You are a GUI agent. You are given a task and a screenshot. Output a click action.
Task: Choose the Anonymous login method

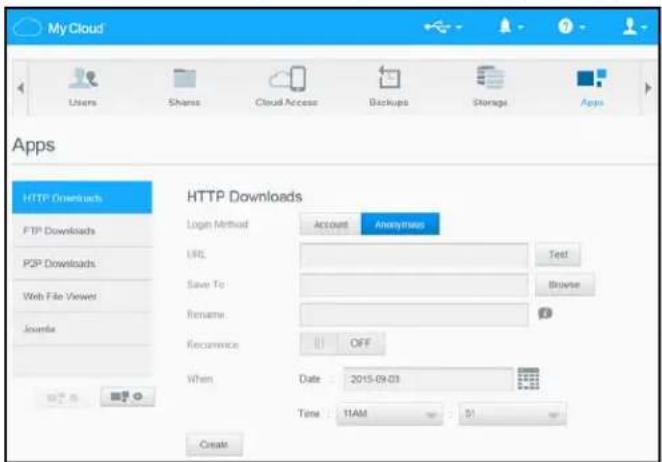400,224
